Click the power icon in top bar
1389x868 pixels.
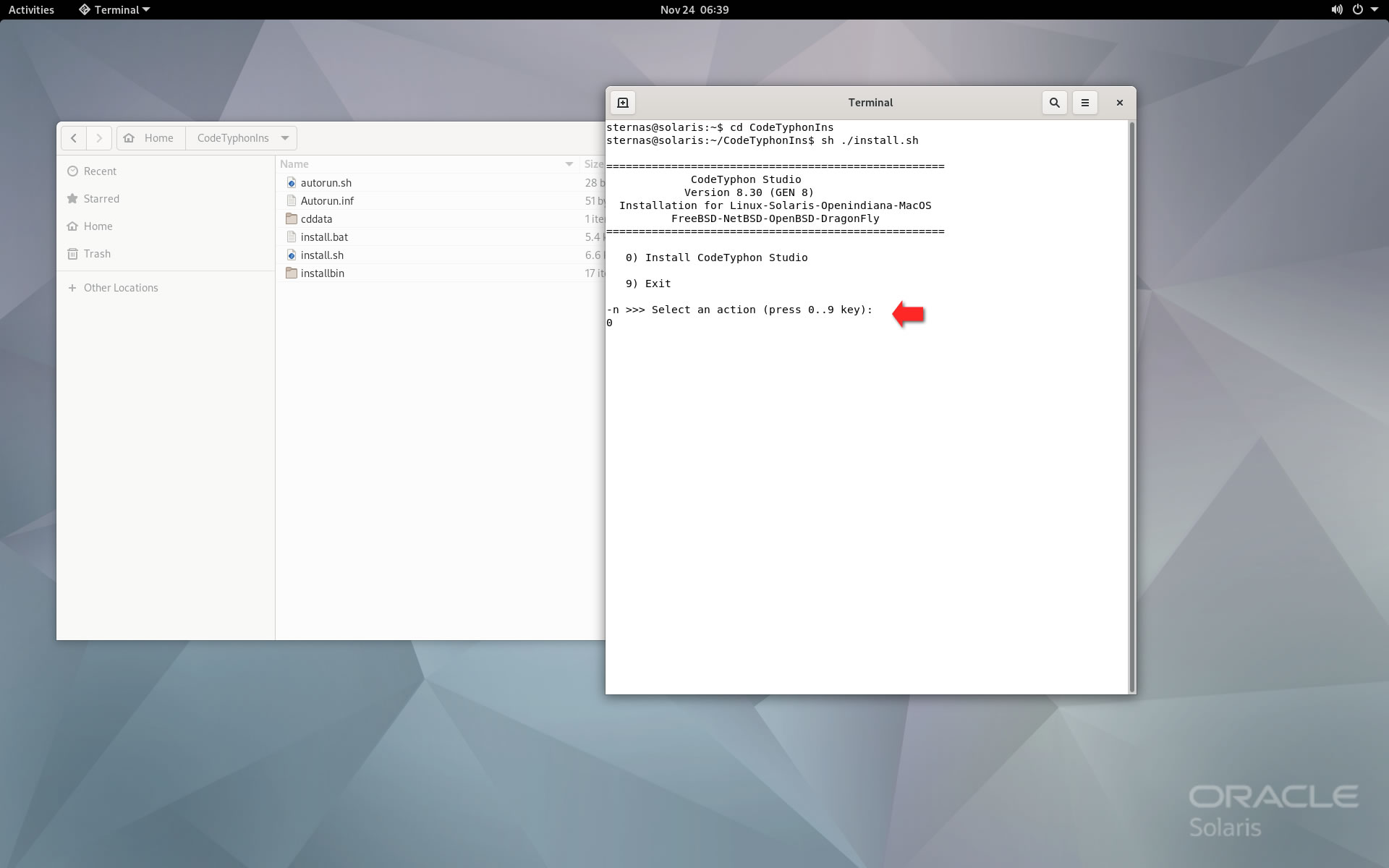point(1357,9)
